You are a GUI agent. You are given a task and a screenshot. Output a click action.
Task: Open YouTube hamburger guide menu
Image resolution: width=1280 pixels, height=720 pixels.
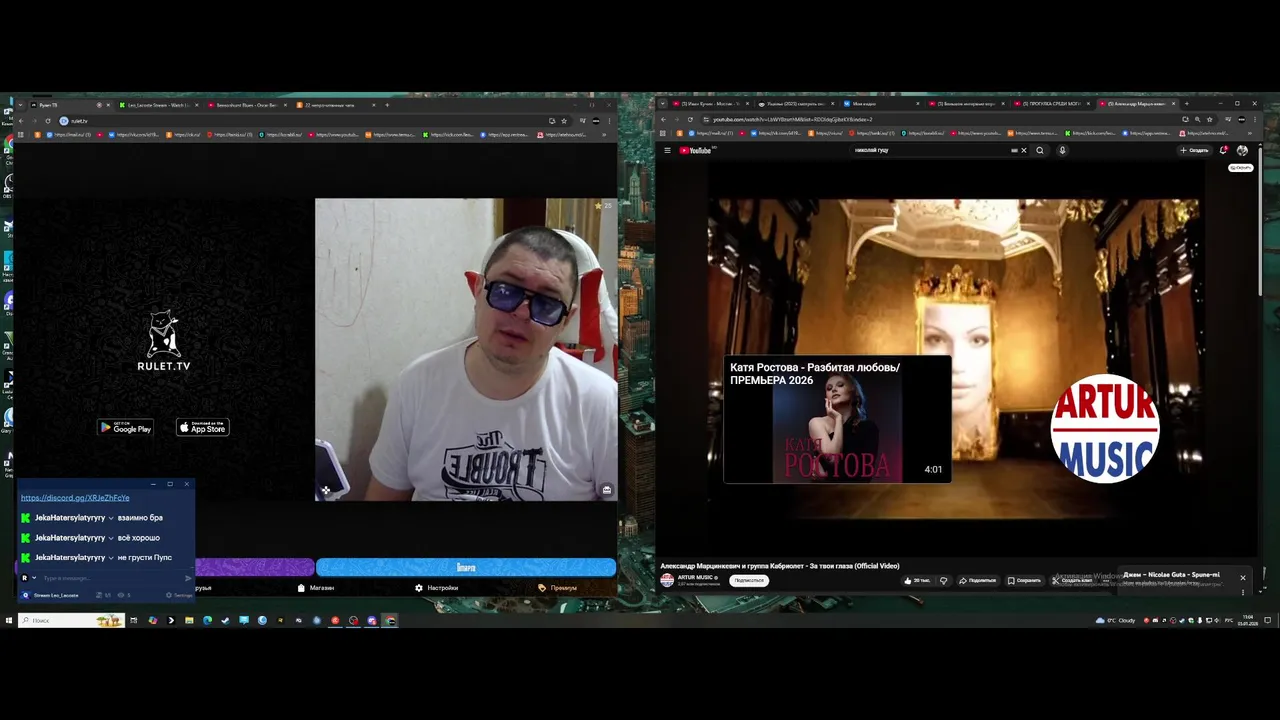pos(667,150)
